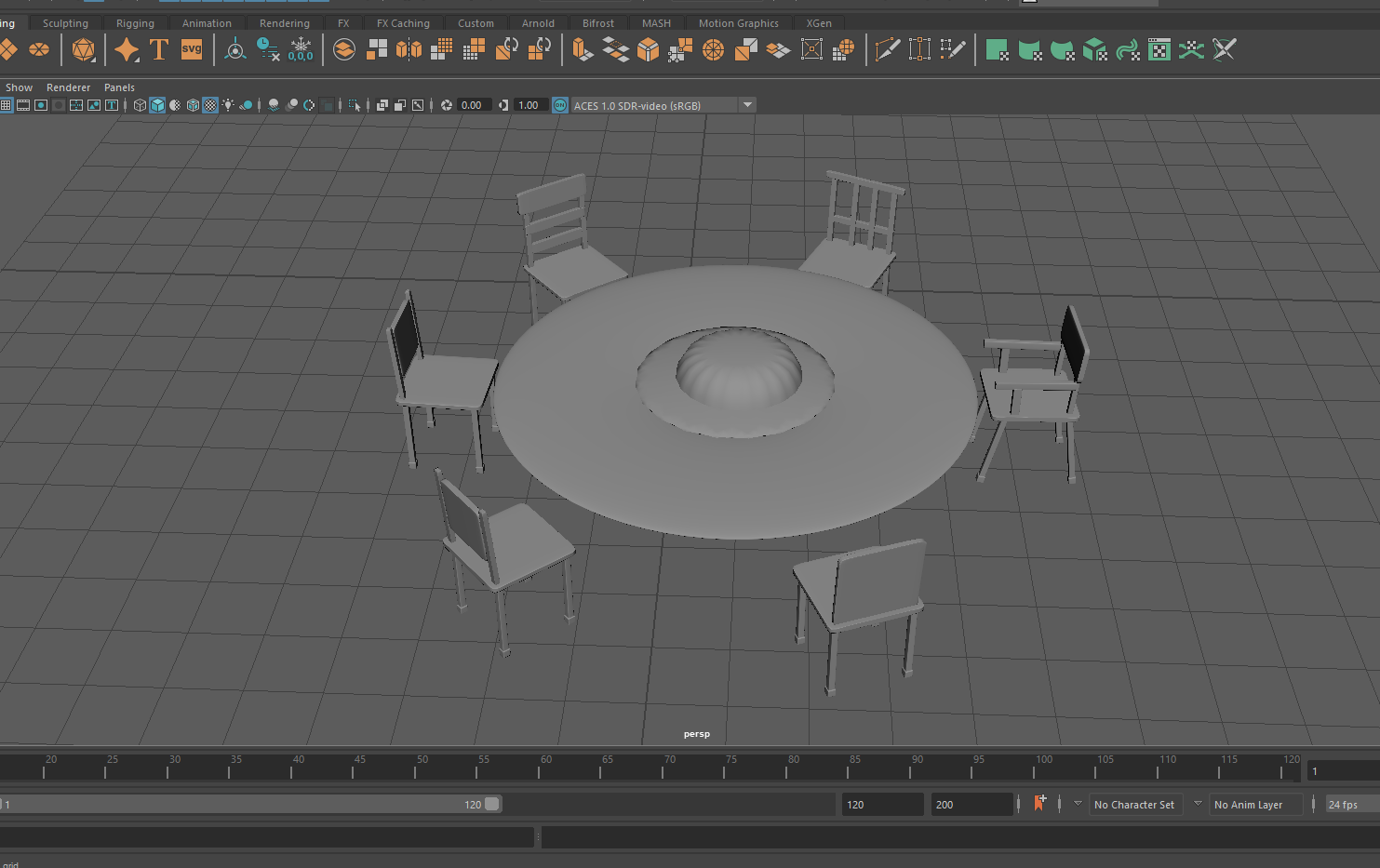Open the Renderer panel menu

[x=69, y=87]
